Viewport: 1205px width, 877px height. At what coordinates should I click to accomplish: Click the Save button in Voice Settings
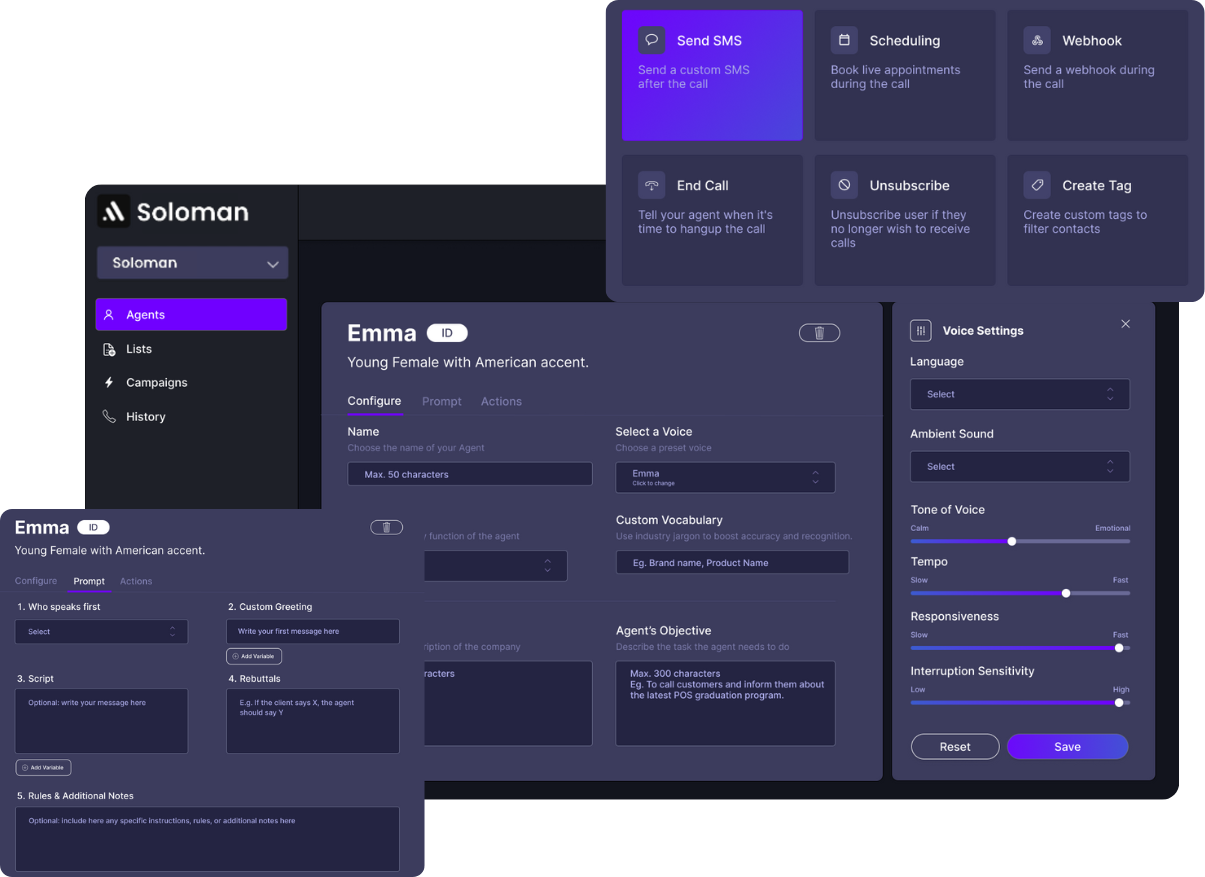click(1067, 747)
